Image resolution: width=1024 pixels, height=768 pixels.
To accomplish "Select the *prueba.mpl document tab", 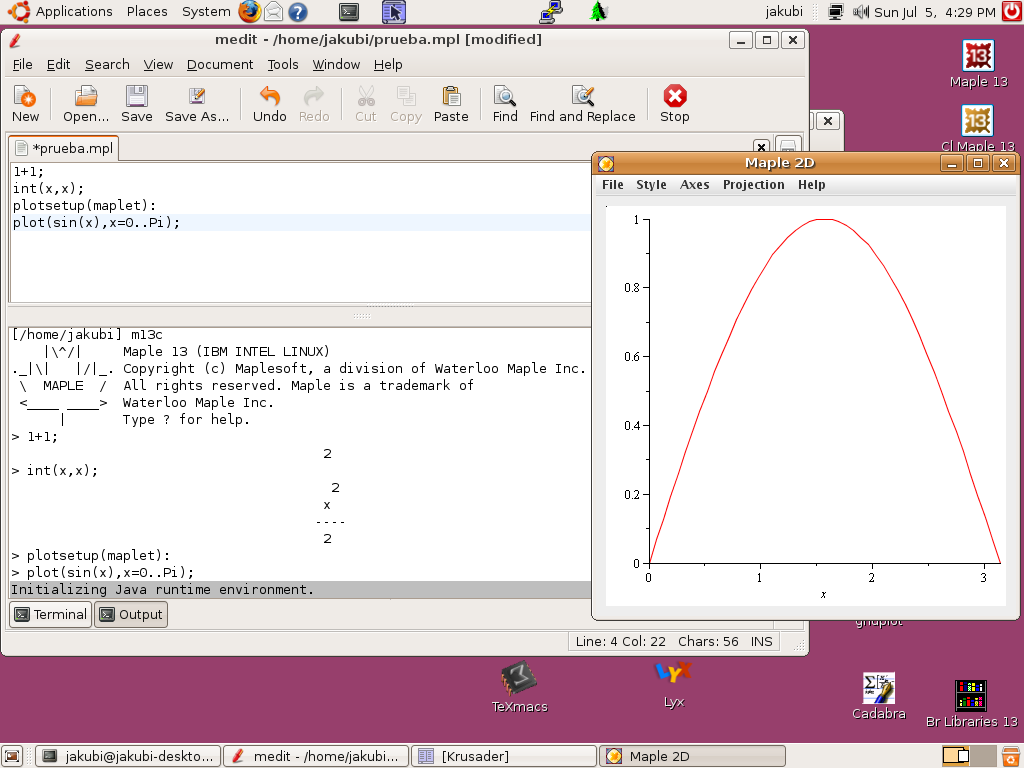I will (x=64, y=148).
